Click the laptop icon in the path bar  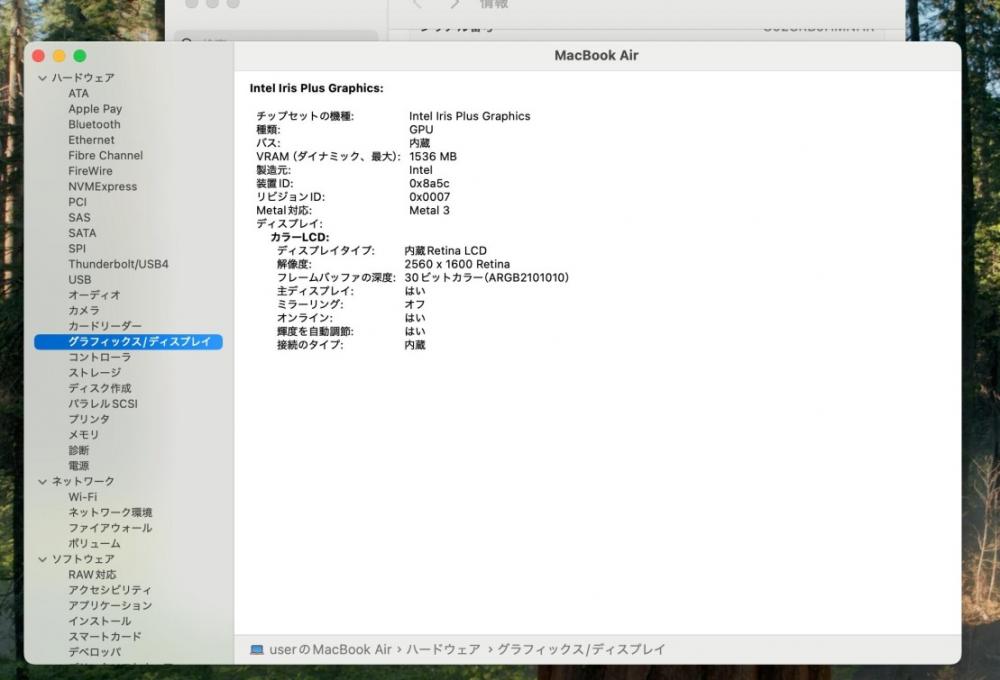tap(257, 650)
